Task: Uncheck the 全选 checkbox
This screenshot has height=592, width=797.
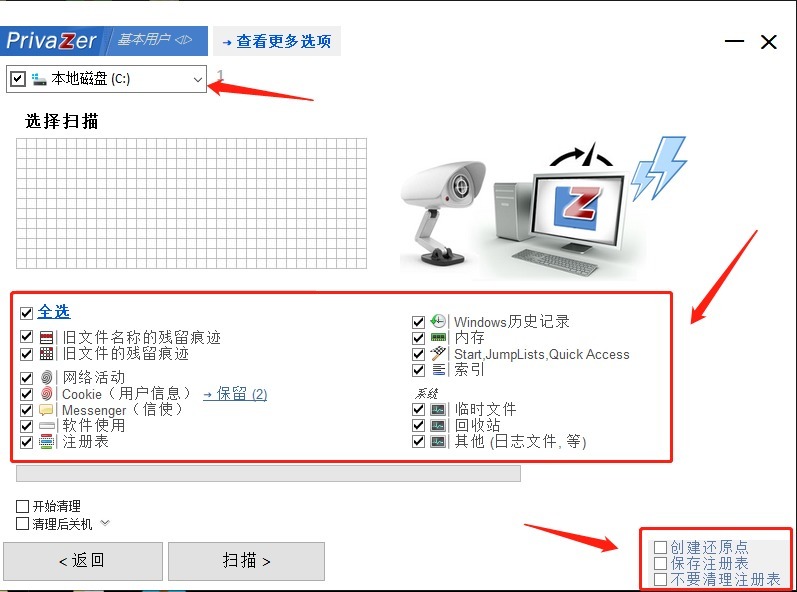Action: (26, 313)
